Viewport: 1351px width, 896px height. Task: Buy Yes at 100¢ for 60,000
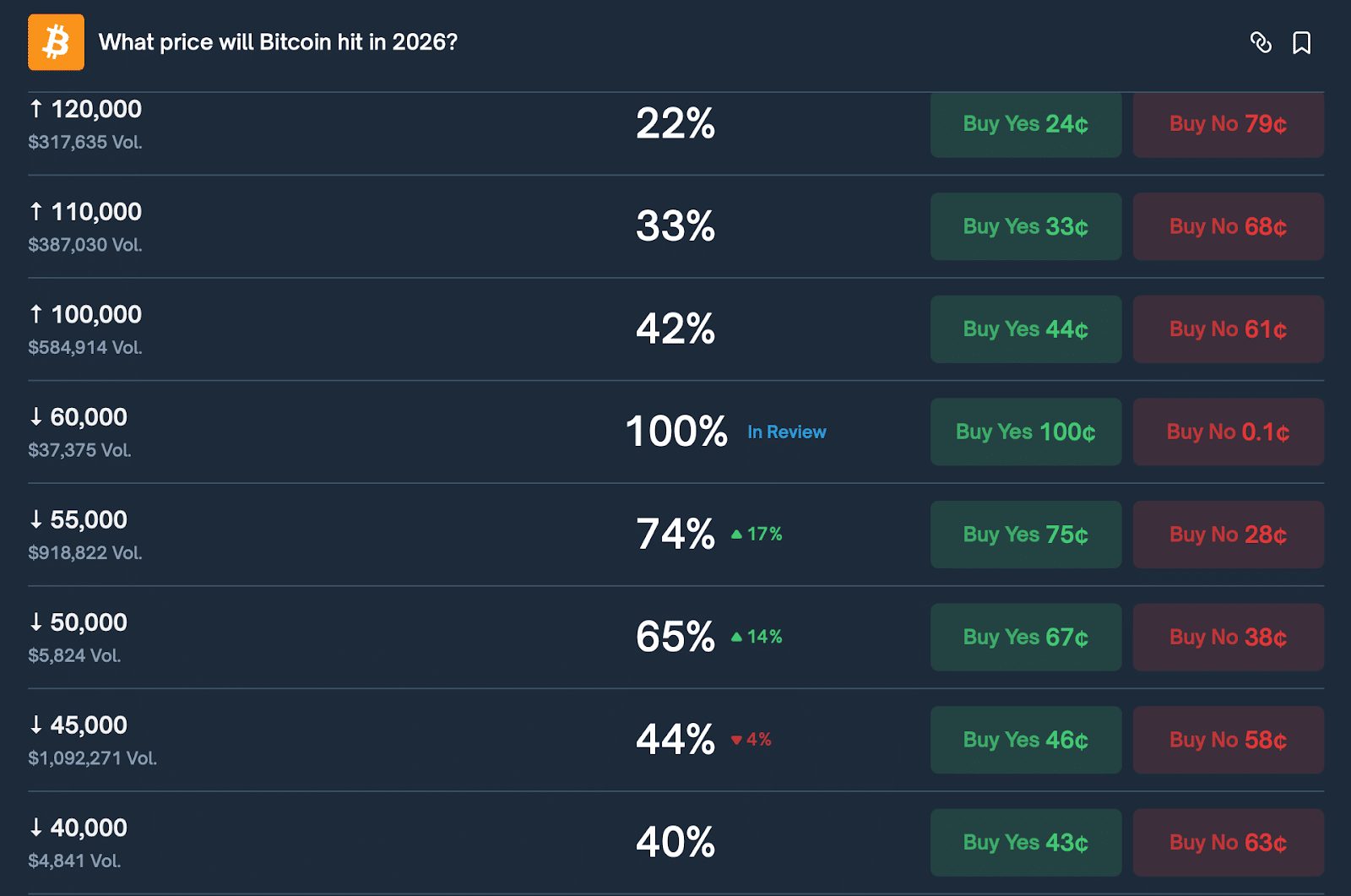(x=1025, y=432)
